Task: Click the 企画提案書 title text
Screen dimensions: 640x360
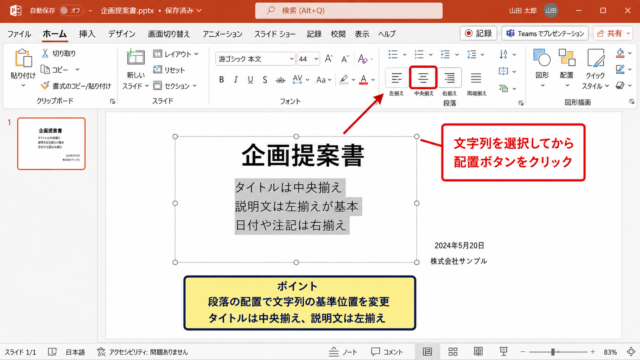Action: pos(302,156)
